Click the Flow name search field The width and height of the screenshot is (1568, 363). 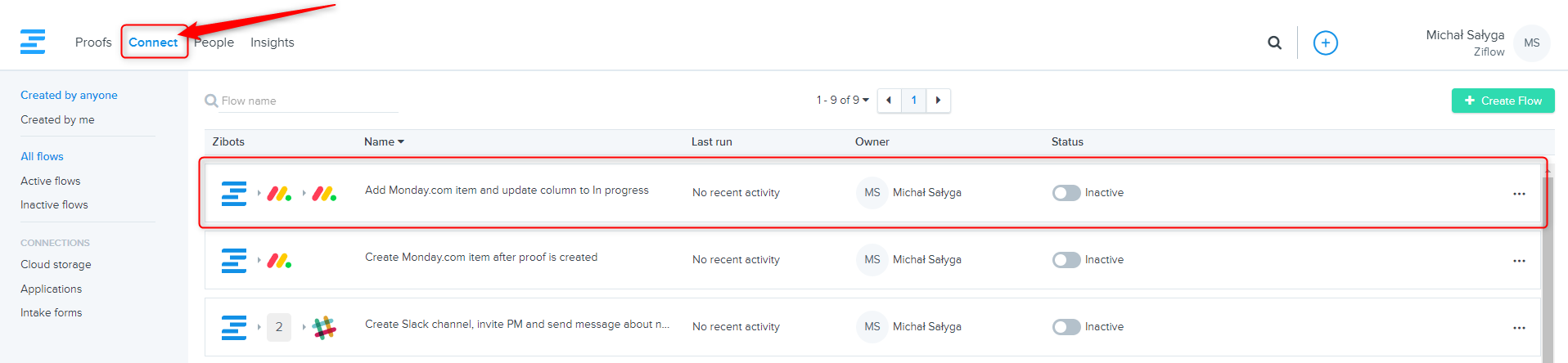pos(307,101)
